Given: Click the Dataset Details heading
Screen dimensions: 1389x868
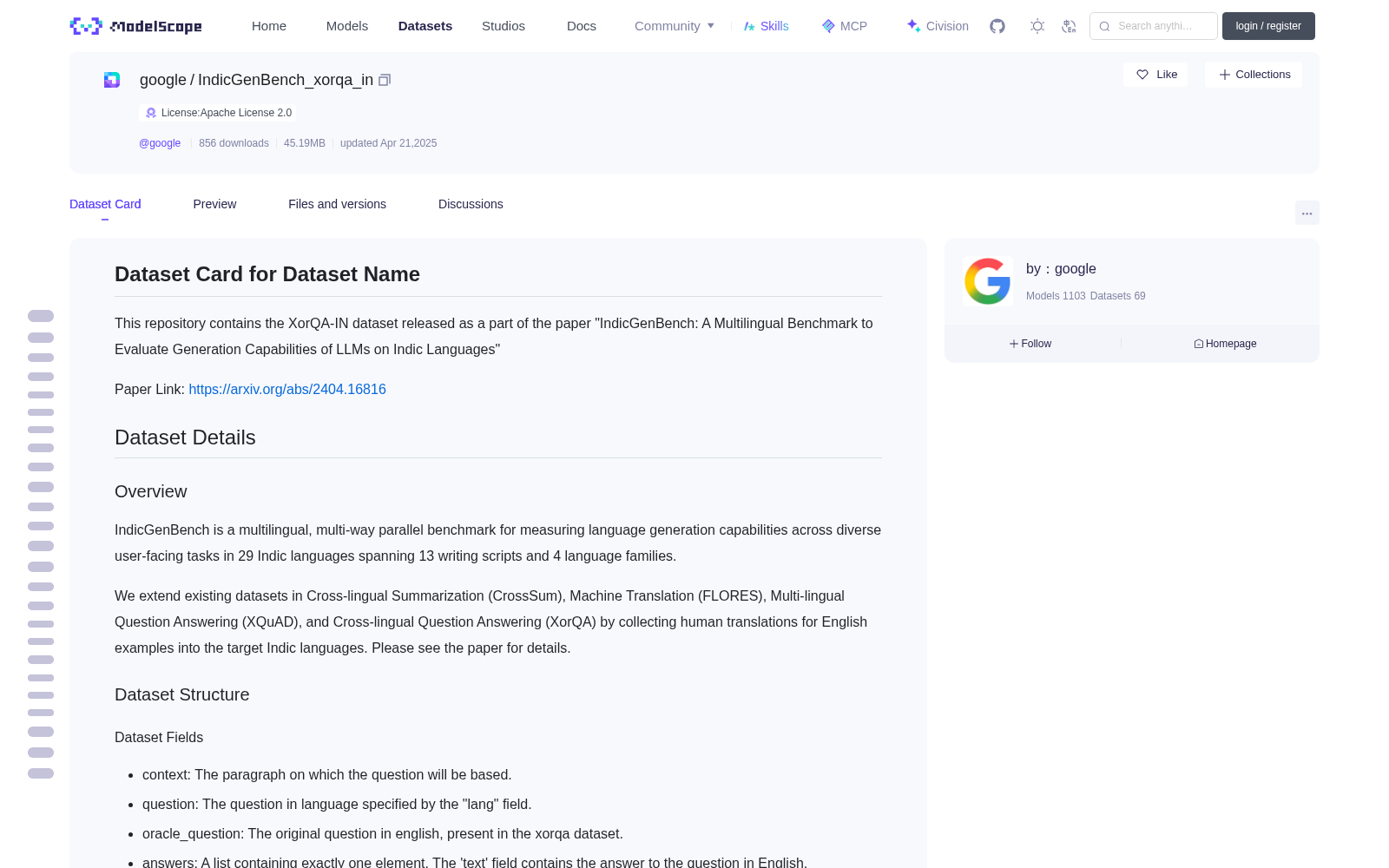Looking at the screenshot, I should click(x=185, y=437).
